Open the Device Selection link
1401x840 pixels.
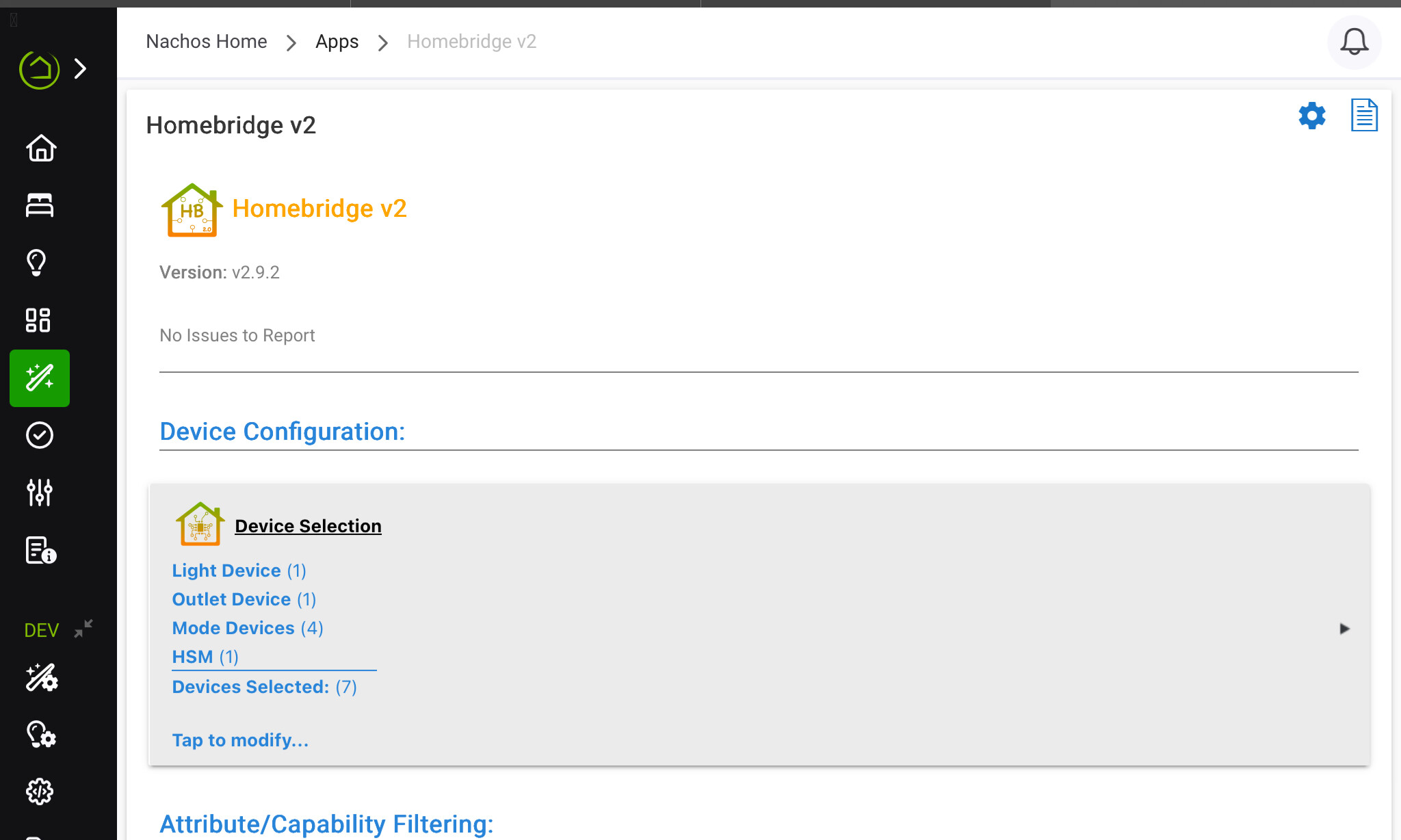point(308,526)
